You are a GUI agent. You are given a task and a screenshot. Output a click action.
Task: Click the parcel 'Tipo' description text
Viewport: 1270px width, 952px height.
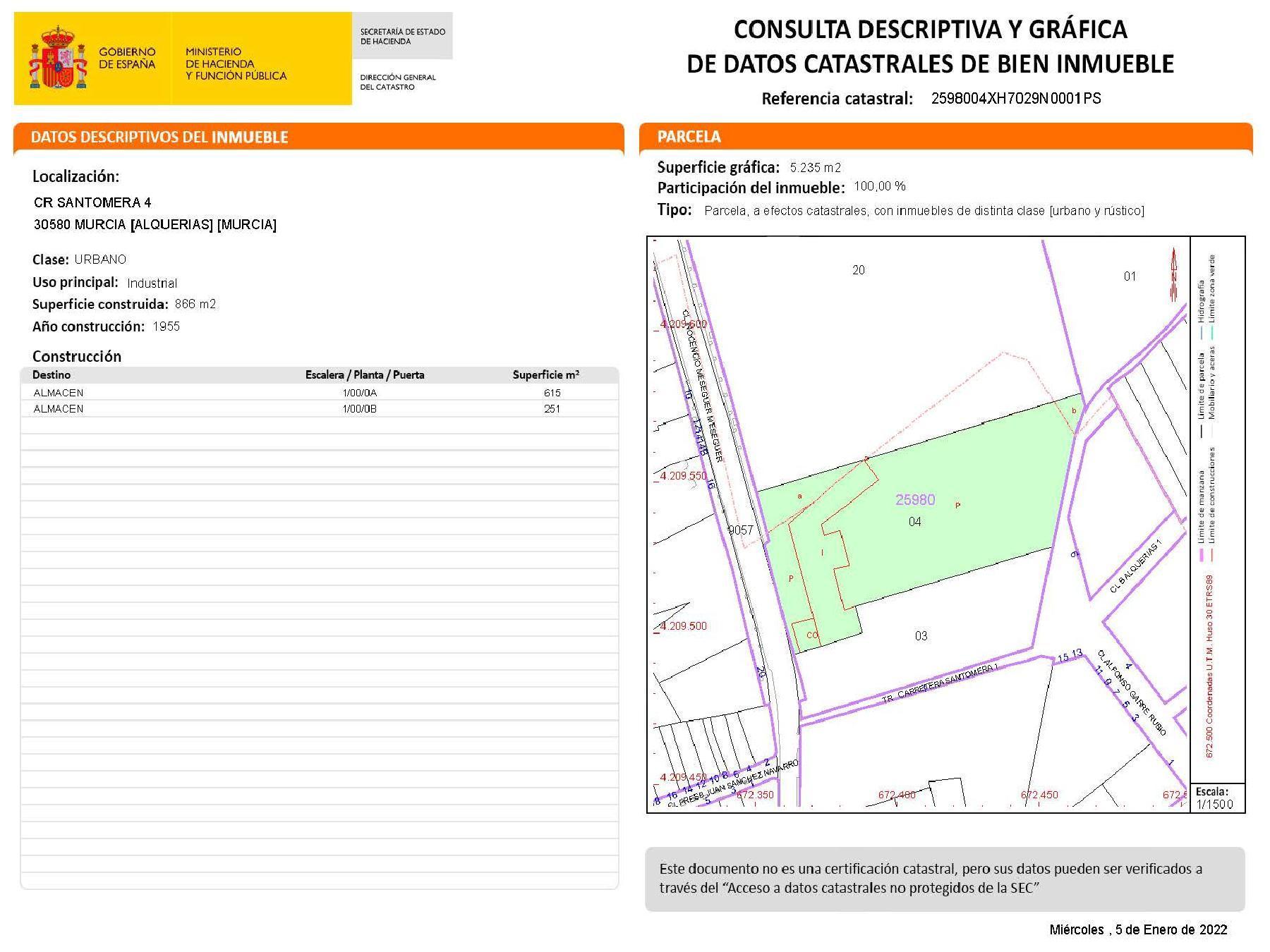[924, 210]
